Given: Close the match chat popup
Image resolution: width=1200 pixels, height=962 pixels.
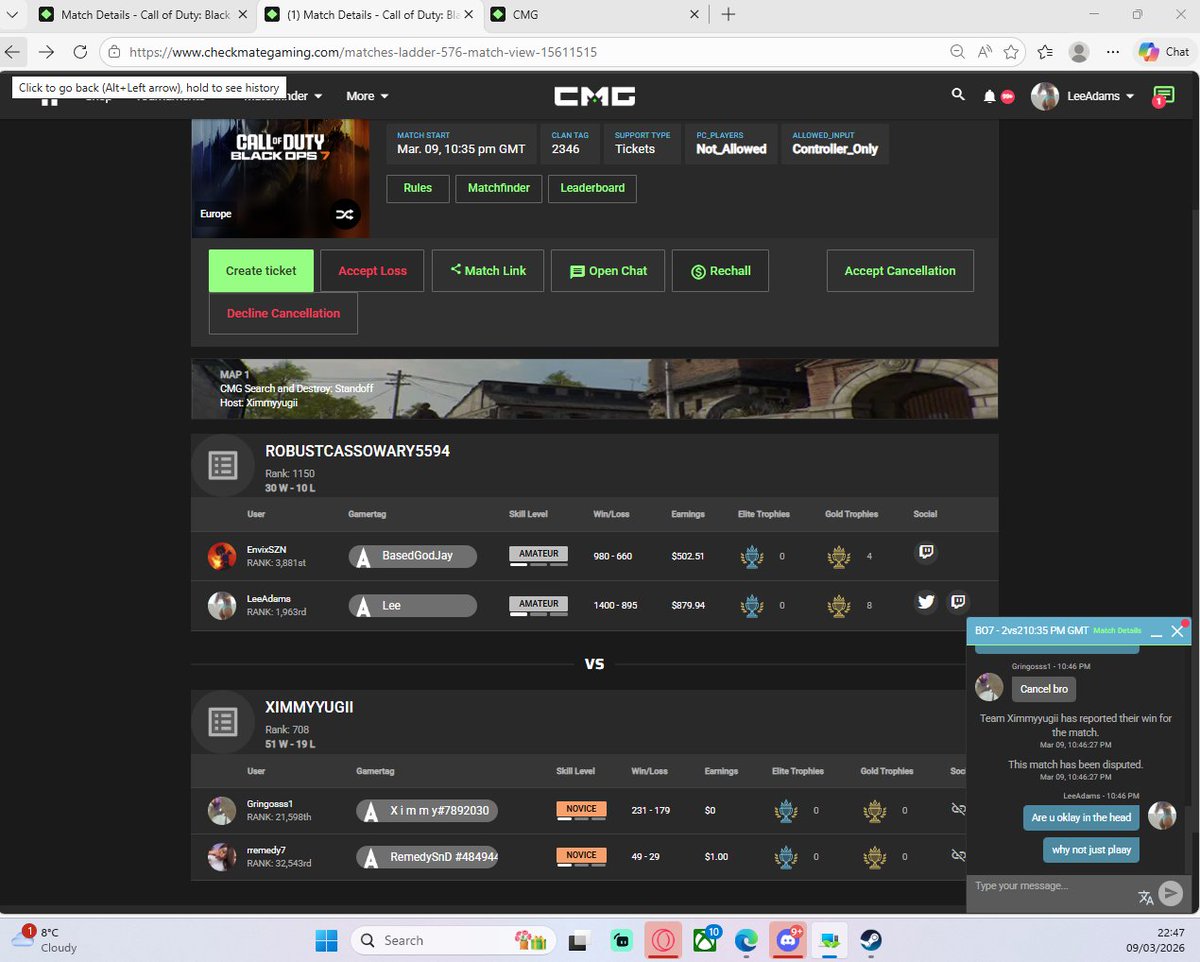Looking at the screenshot, I should [1177, 631].
